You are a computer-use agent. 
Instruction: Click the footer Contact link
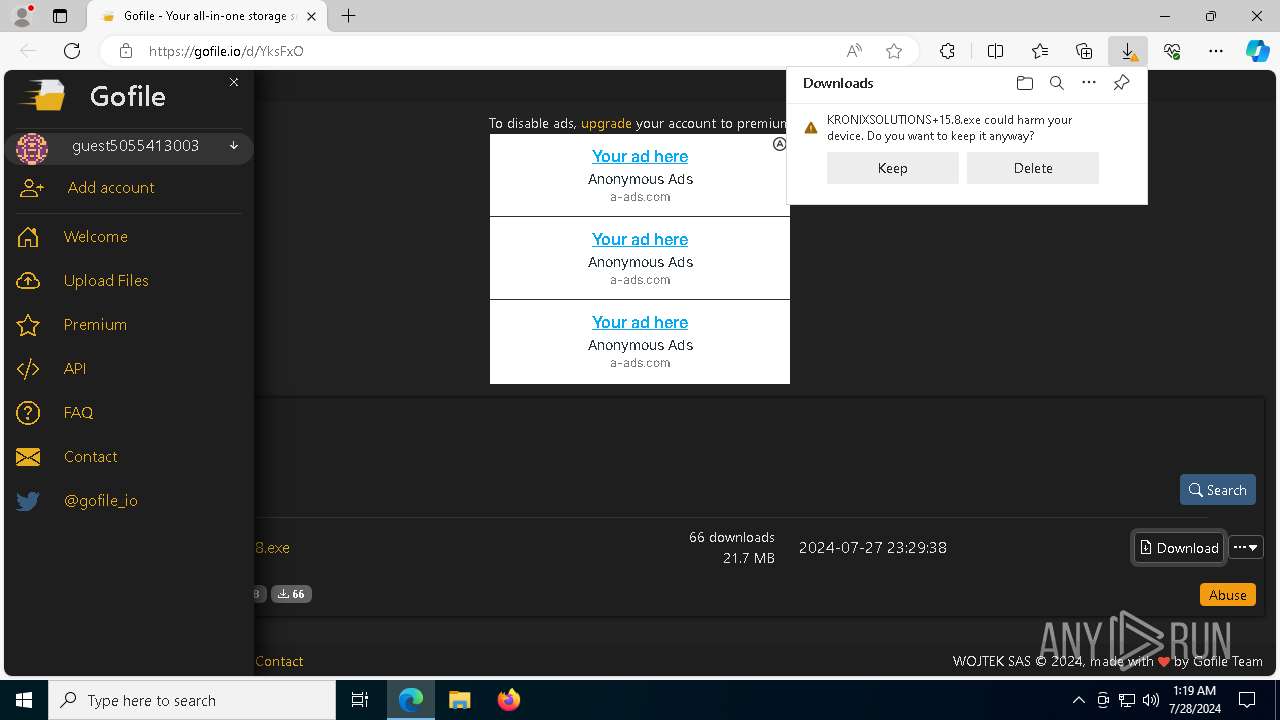click(x=279, y=661)
